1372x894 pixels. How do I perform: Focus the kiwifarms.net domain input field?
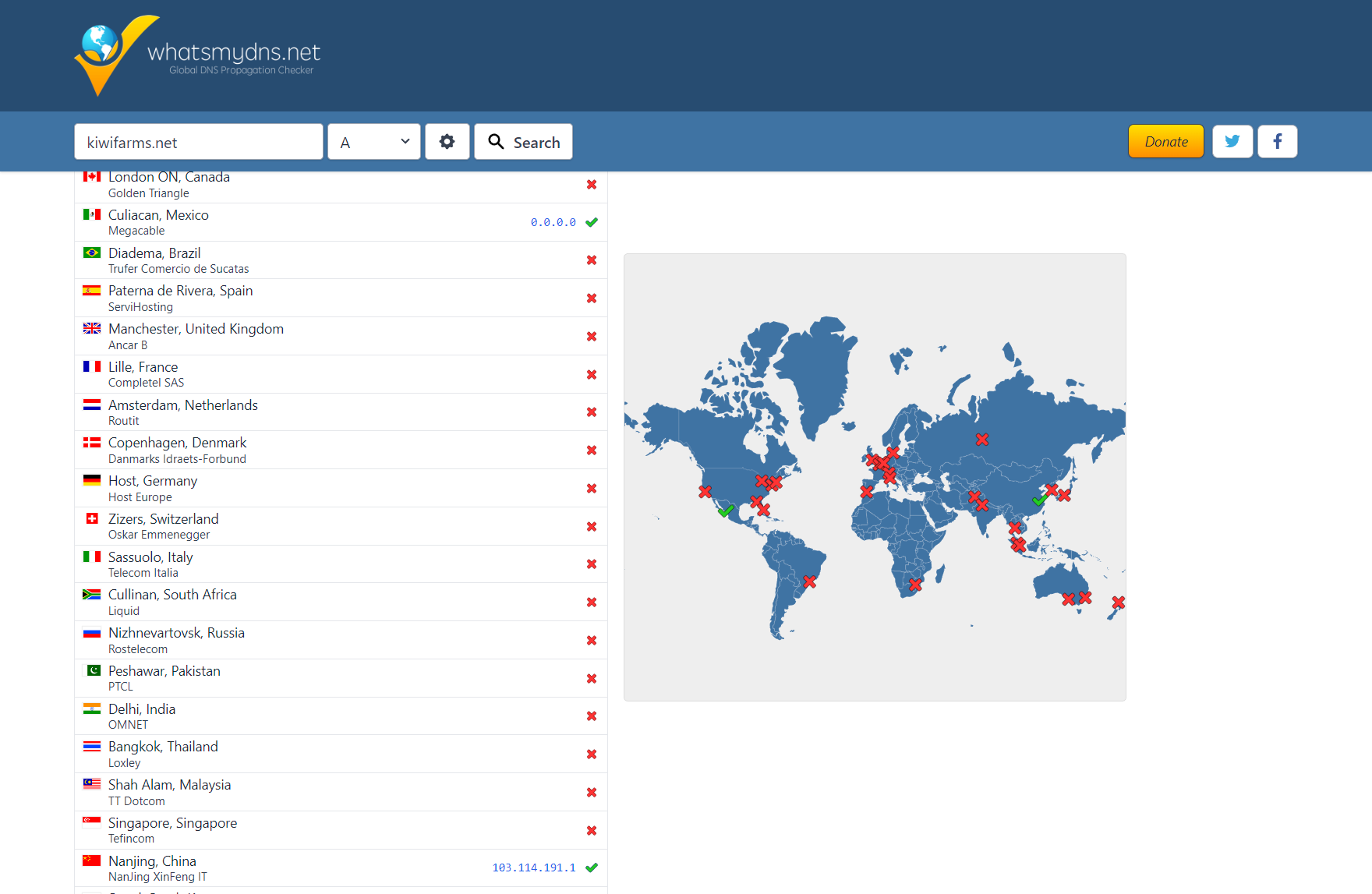(x=199, y=142)
